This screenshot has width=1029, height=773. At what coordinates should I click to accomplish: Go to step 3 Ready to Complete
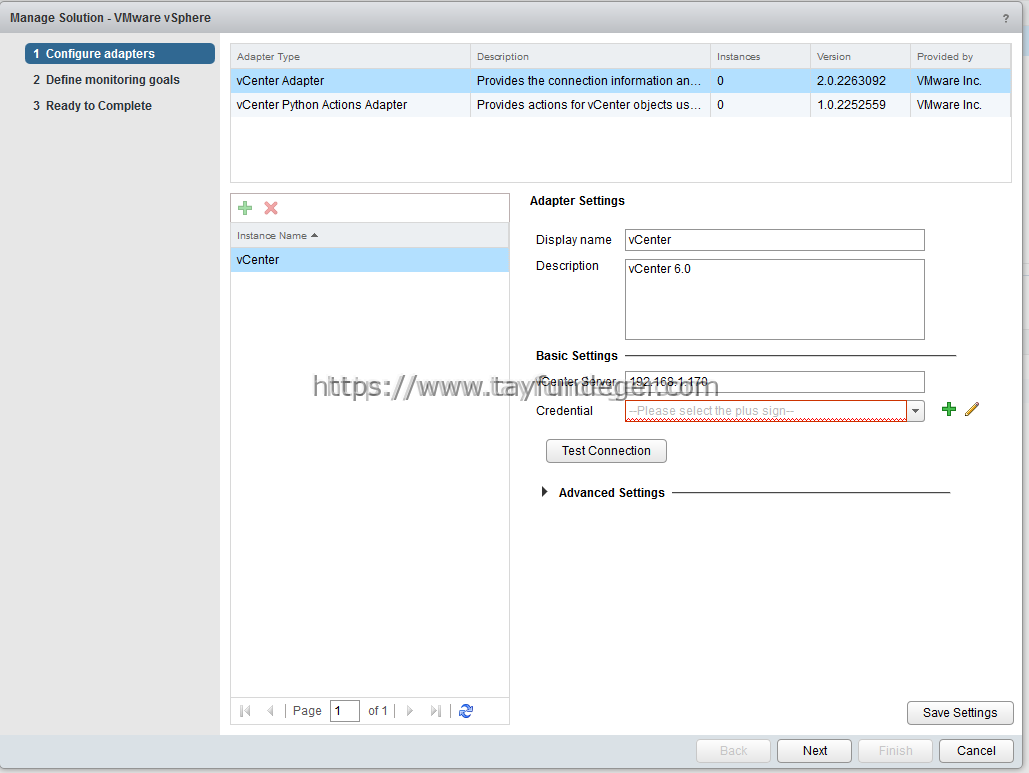[x=93, y=106]
